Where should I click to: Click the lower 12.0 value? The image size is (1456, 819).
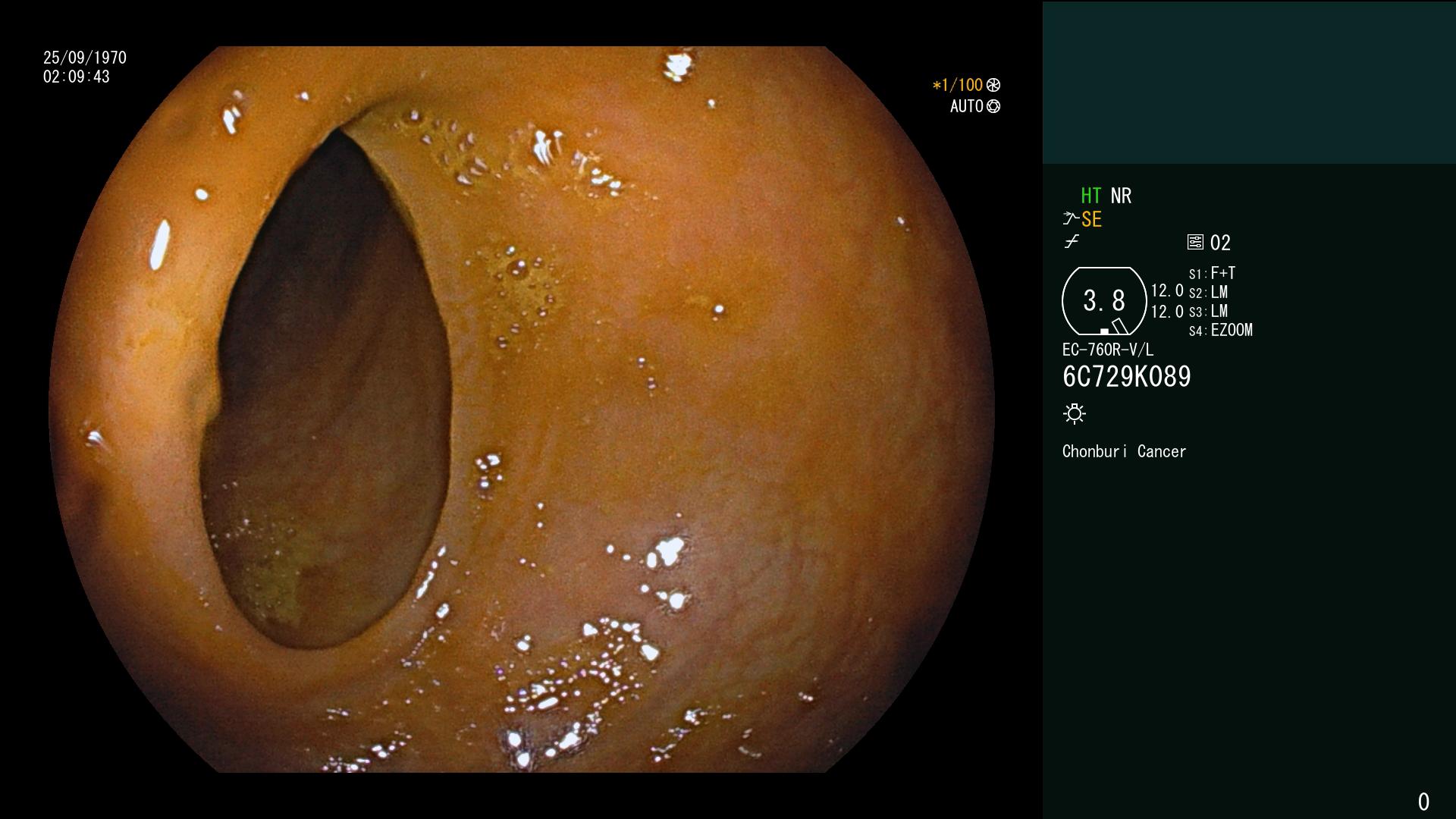(x=1167, y=312)
